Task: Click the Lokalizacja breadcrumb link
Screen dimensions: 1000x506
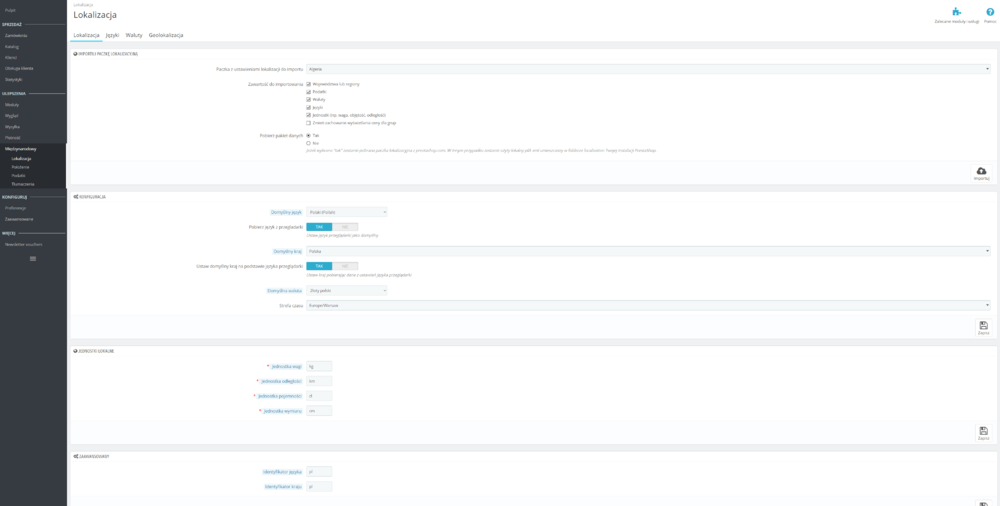Action: (83, 4)
